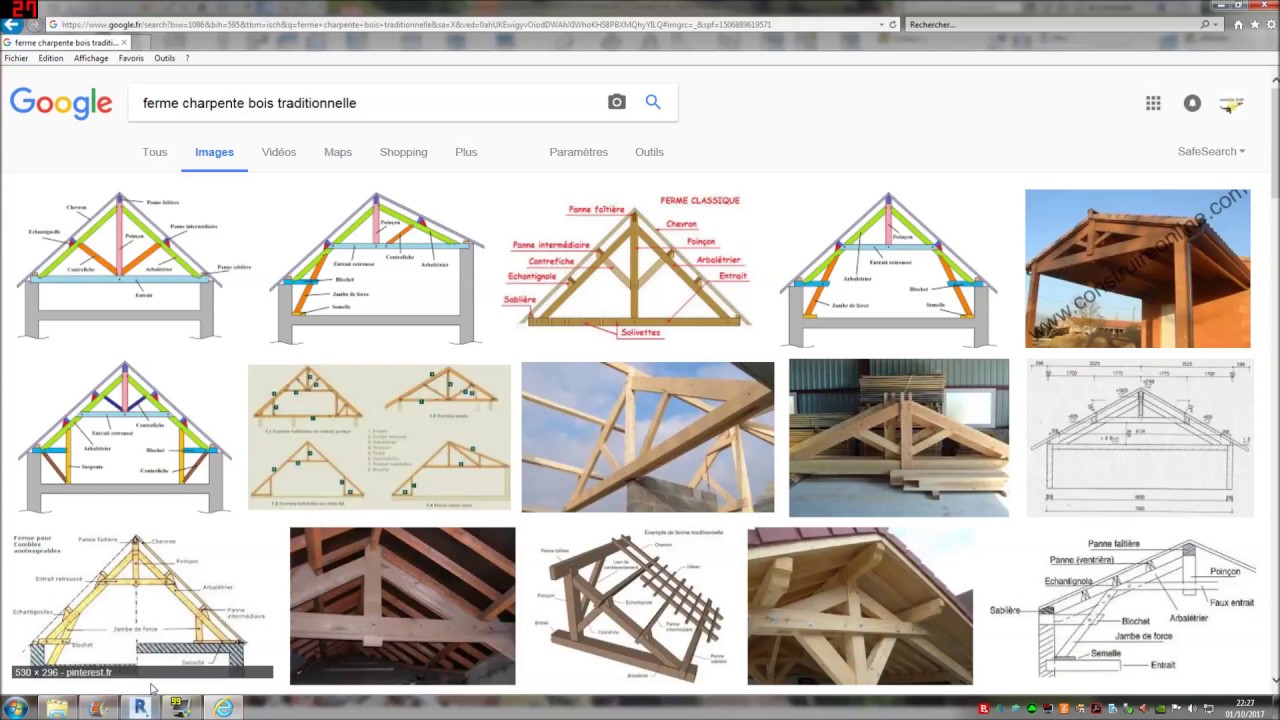
Task: Open the dimensioned technical drawing thumbnail
Action: (x=1139, y=438)
